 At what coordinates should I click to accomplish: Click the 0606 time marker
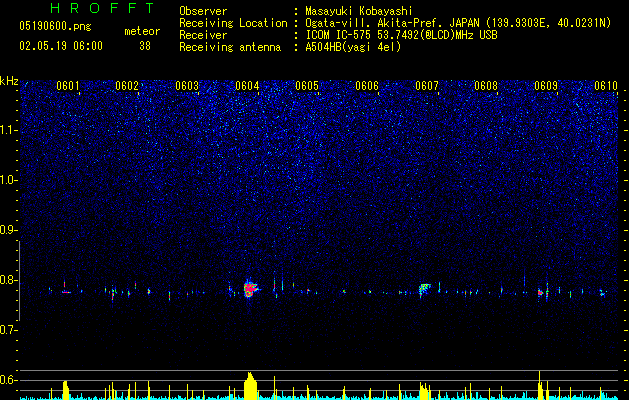click(367, 86)
